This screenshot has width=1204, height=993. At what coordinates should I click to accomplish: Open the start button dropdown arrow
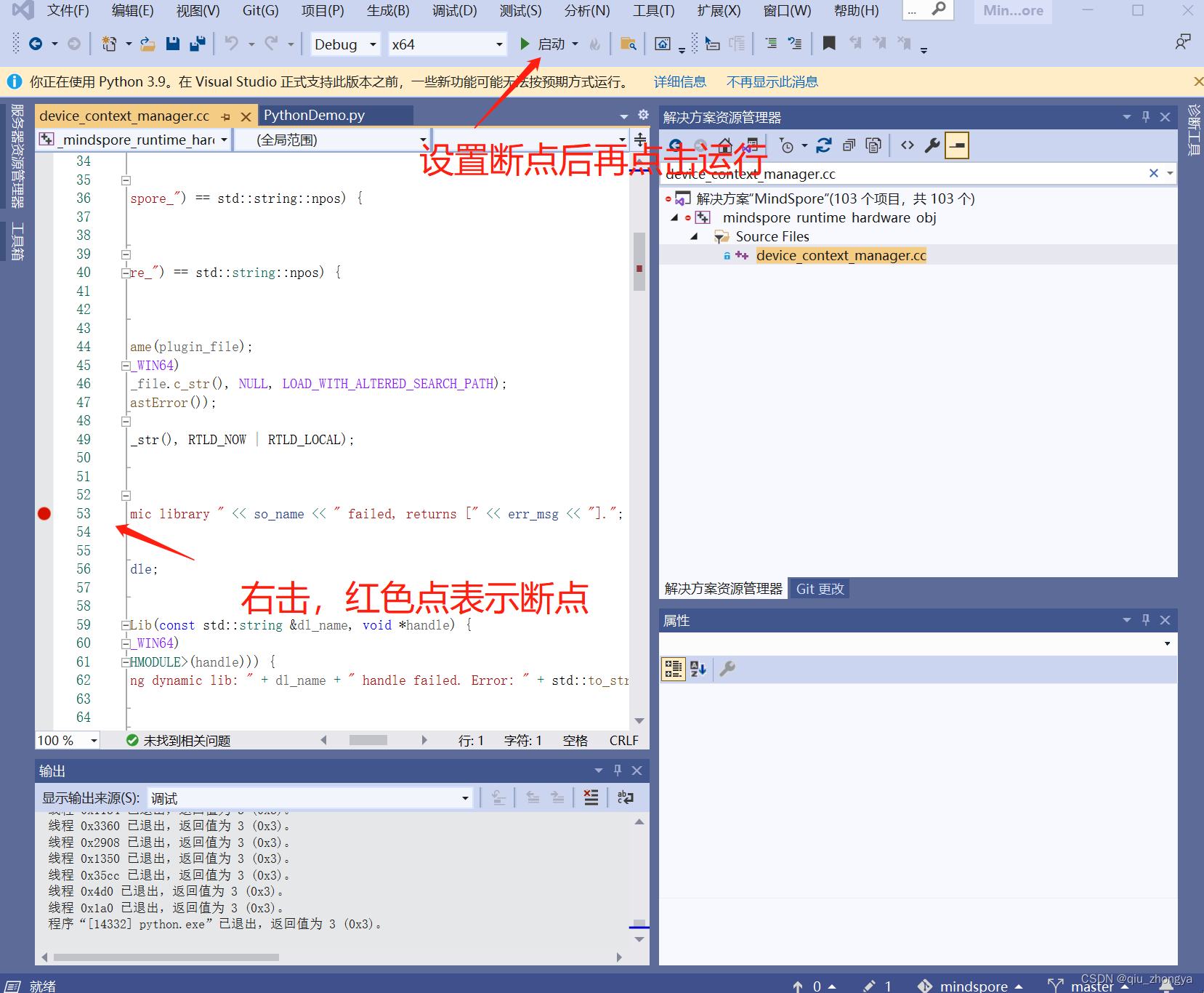[x=575, y=44]
